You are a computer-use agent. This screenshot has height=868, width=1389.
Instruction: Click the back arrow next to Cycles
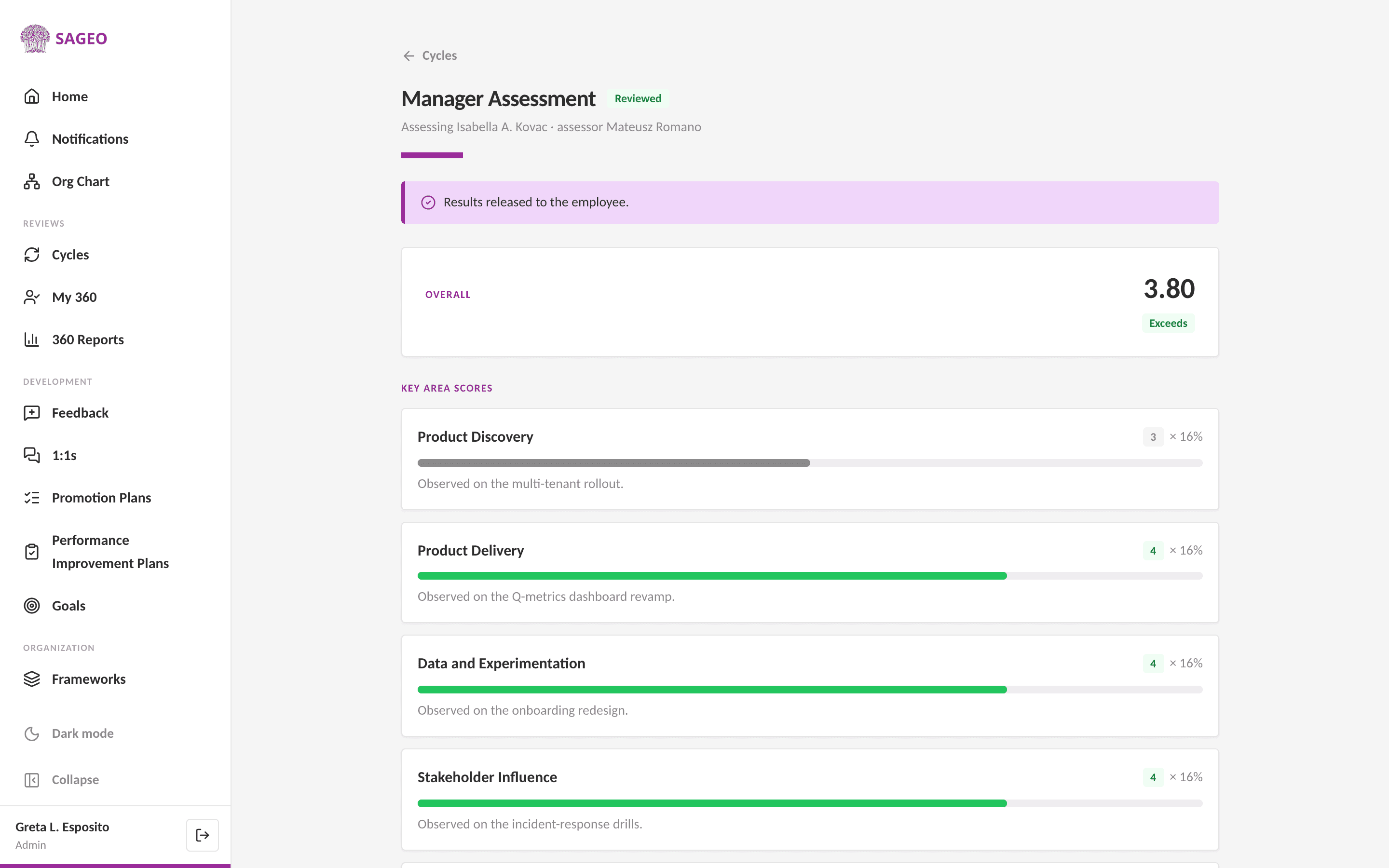pos(409,55)
